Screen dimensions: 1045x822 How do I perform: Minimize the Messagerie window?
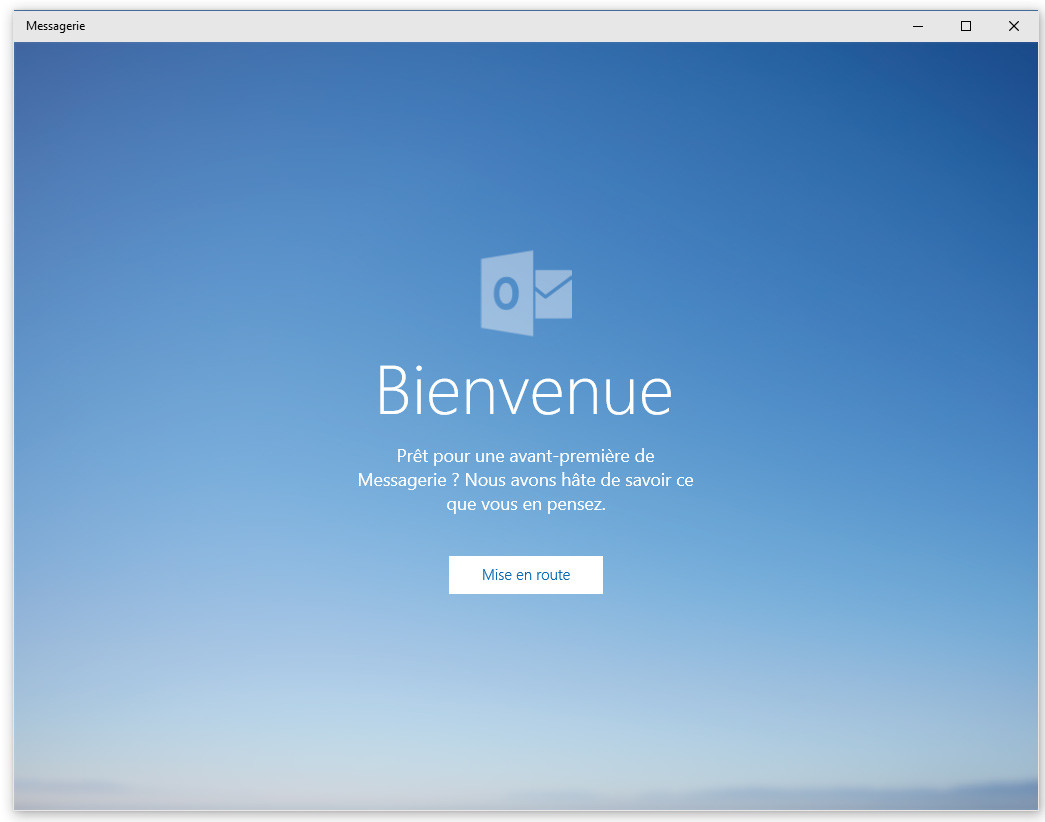(x=918, y=27)
